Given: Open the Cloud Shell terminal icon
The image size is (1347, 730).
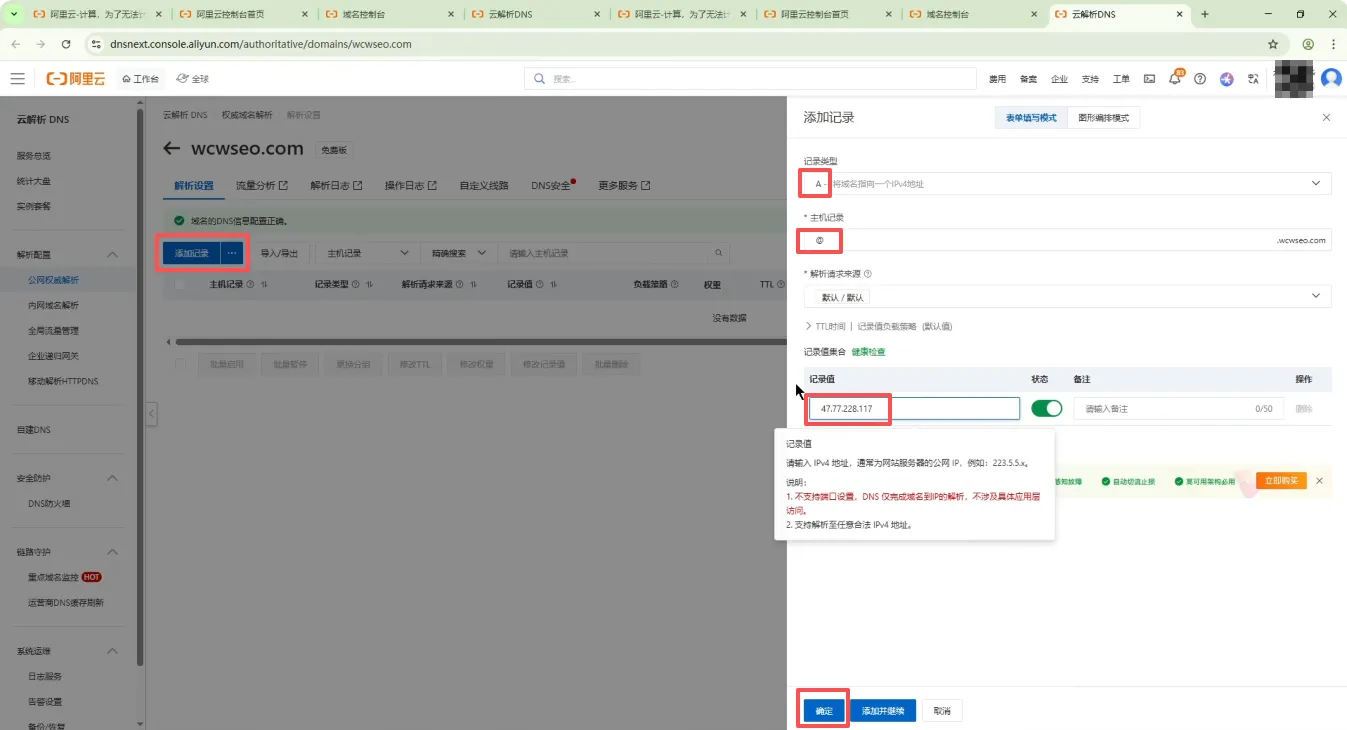Looking at the screenshot, I should [1149, 79].
